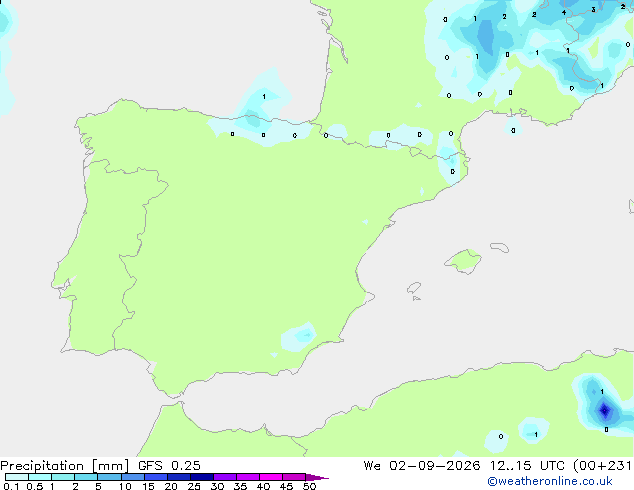This screenshot has width=634, height=490.
Task: Click the "4" precipitation value on the map
Action: tap(564, 13)
